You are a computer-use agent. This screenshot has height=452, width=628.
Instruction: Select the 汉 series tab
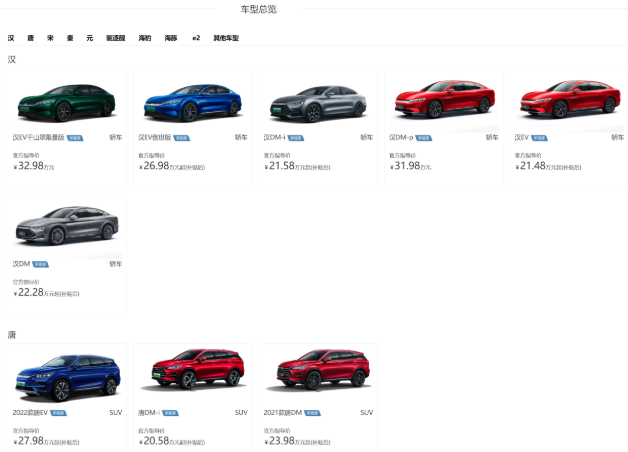[11, 38]
